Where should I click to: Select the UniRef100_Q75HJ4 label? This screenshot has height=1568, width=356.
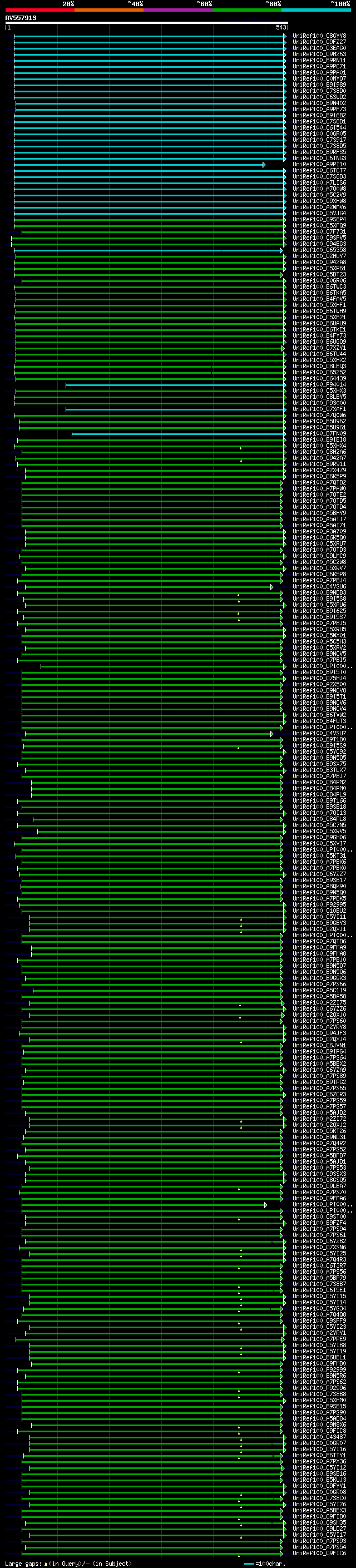(x=319, y=678)
